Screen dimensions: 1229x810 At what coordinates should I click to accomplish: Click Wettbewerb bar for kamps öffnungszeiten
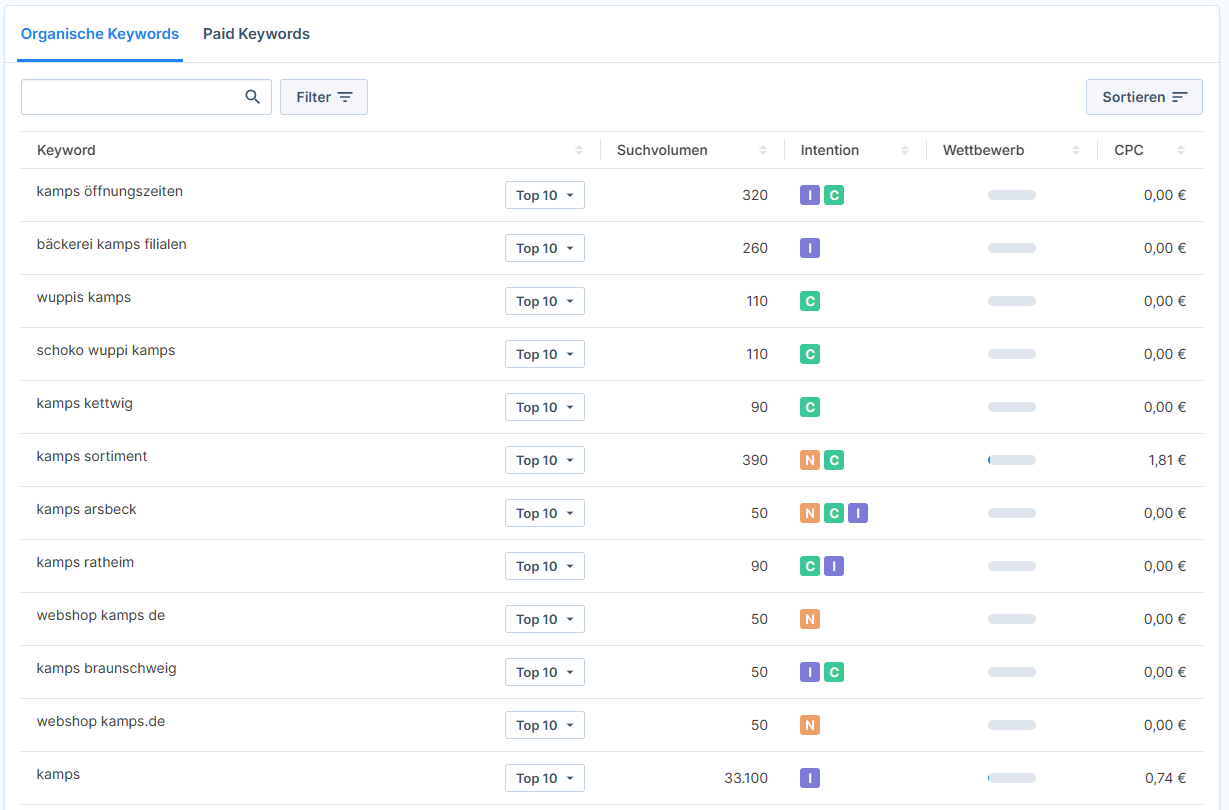pyautogui.click(x=1012, y=195)
